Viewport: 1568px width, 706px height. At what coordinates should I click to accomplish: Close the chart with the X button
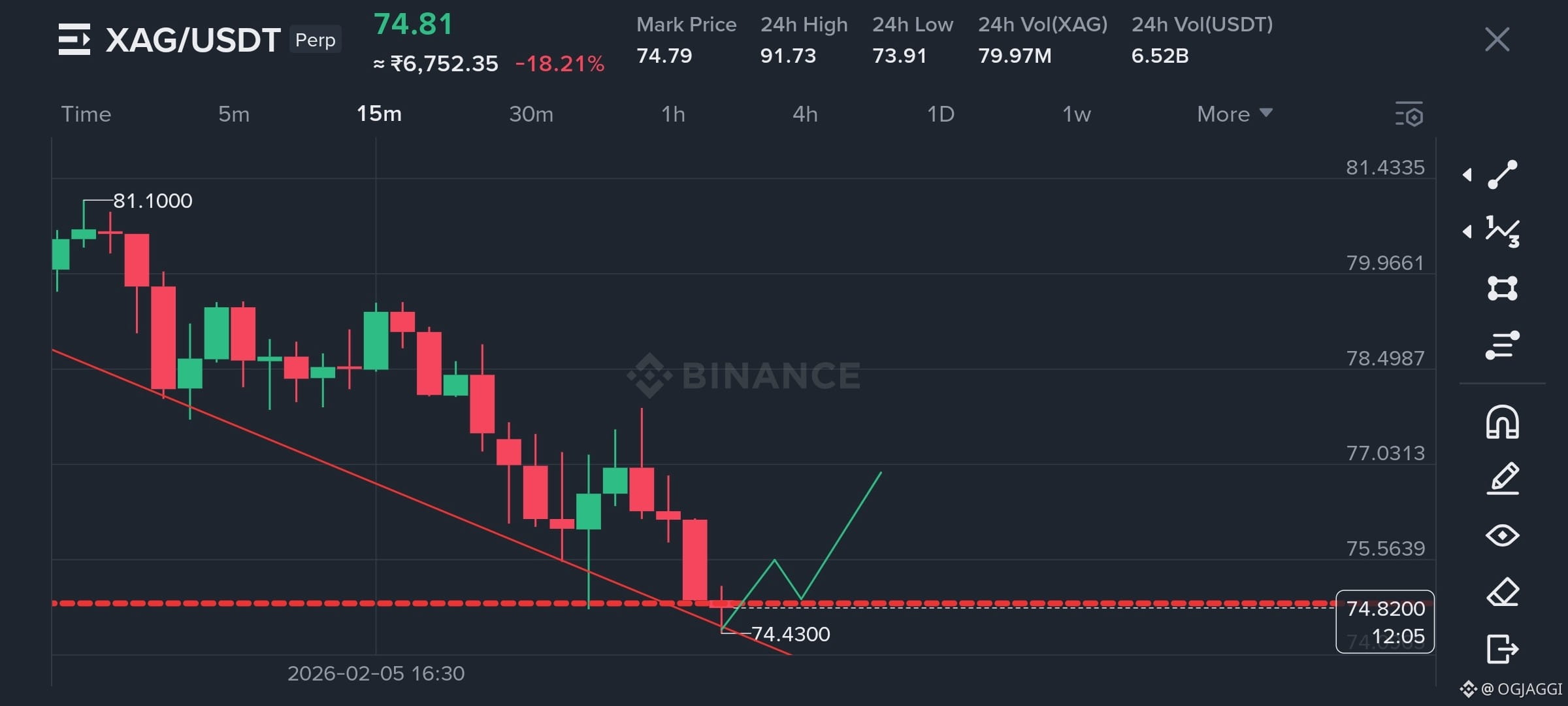tap(1497, 40)
